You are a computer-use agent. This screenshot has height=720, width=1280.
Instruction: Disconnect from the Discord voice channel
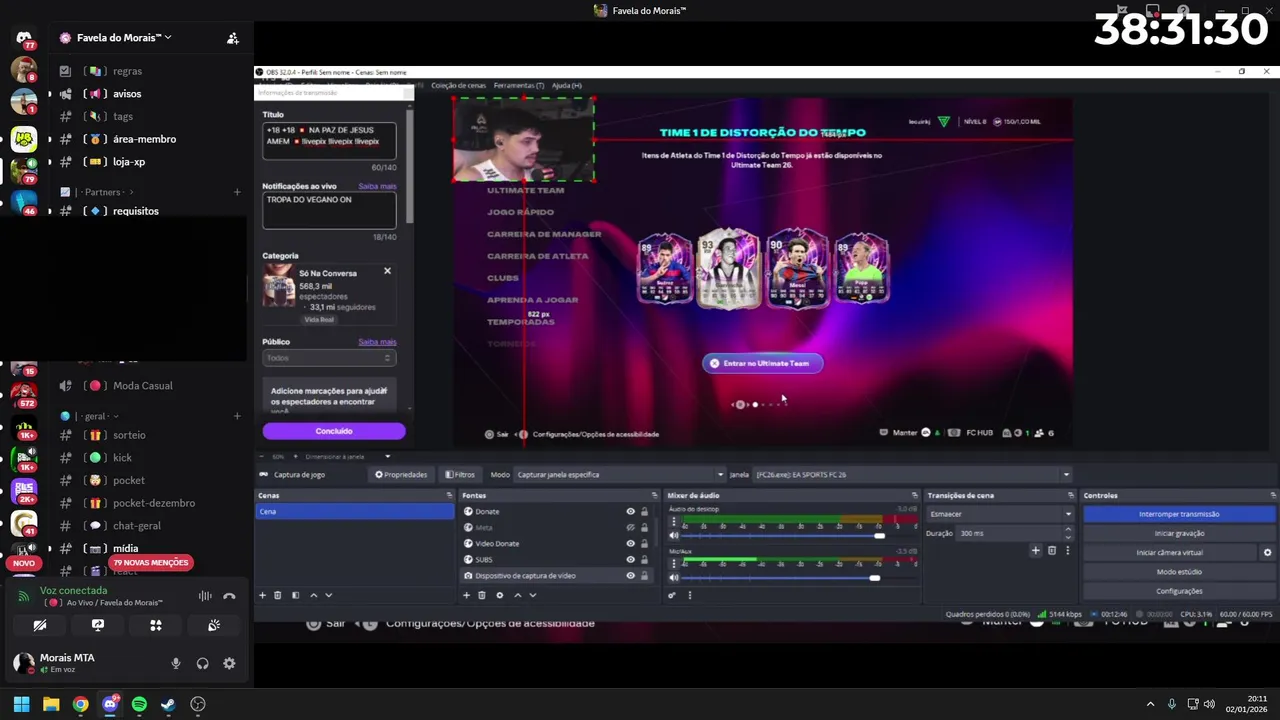pos(229,596)
